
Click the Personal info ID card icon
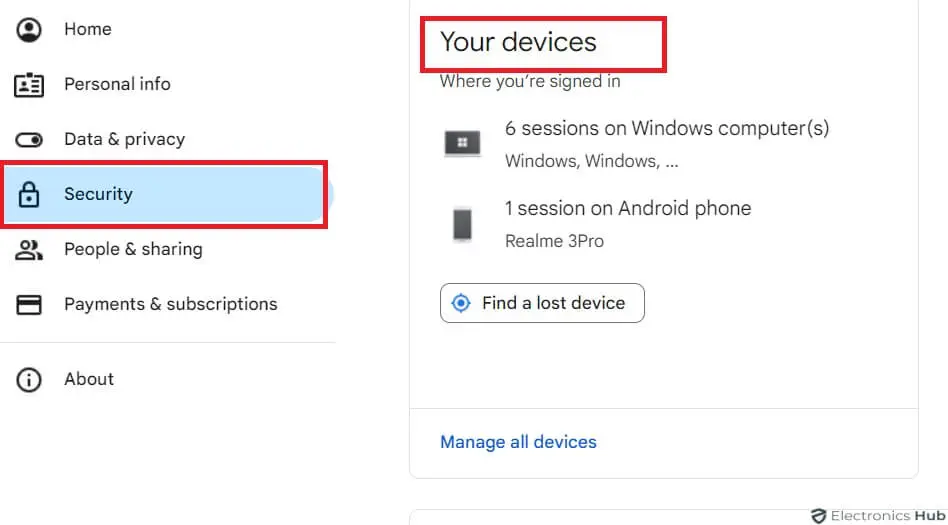click(29, 85)
